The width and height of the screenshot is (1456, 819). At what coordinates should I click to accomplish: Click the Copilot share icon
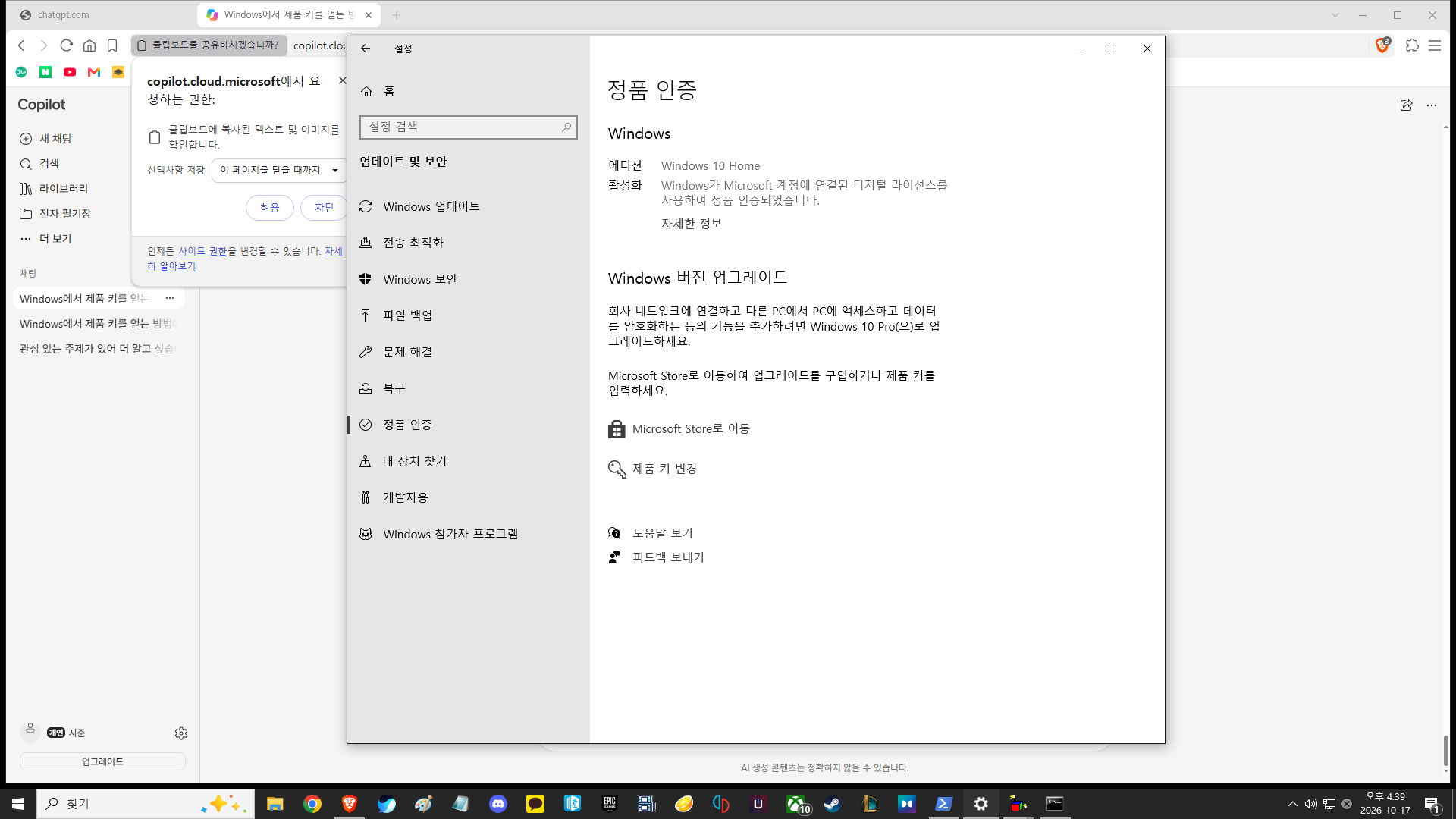pos(1406,105)
